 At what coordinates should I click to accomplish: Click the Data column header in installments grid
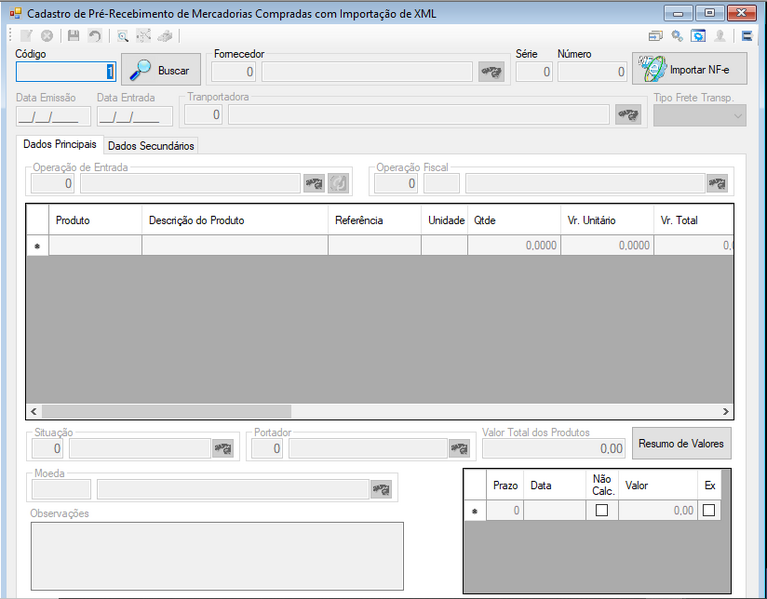555,486
